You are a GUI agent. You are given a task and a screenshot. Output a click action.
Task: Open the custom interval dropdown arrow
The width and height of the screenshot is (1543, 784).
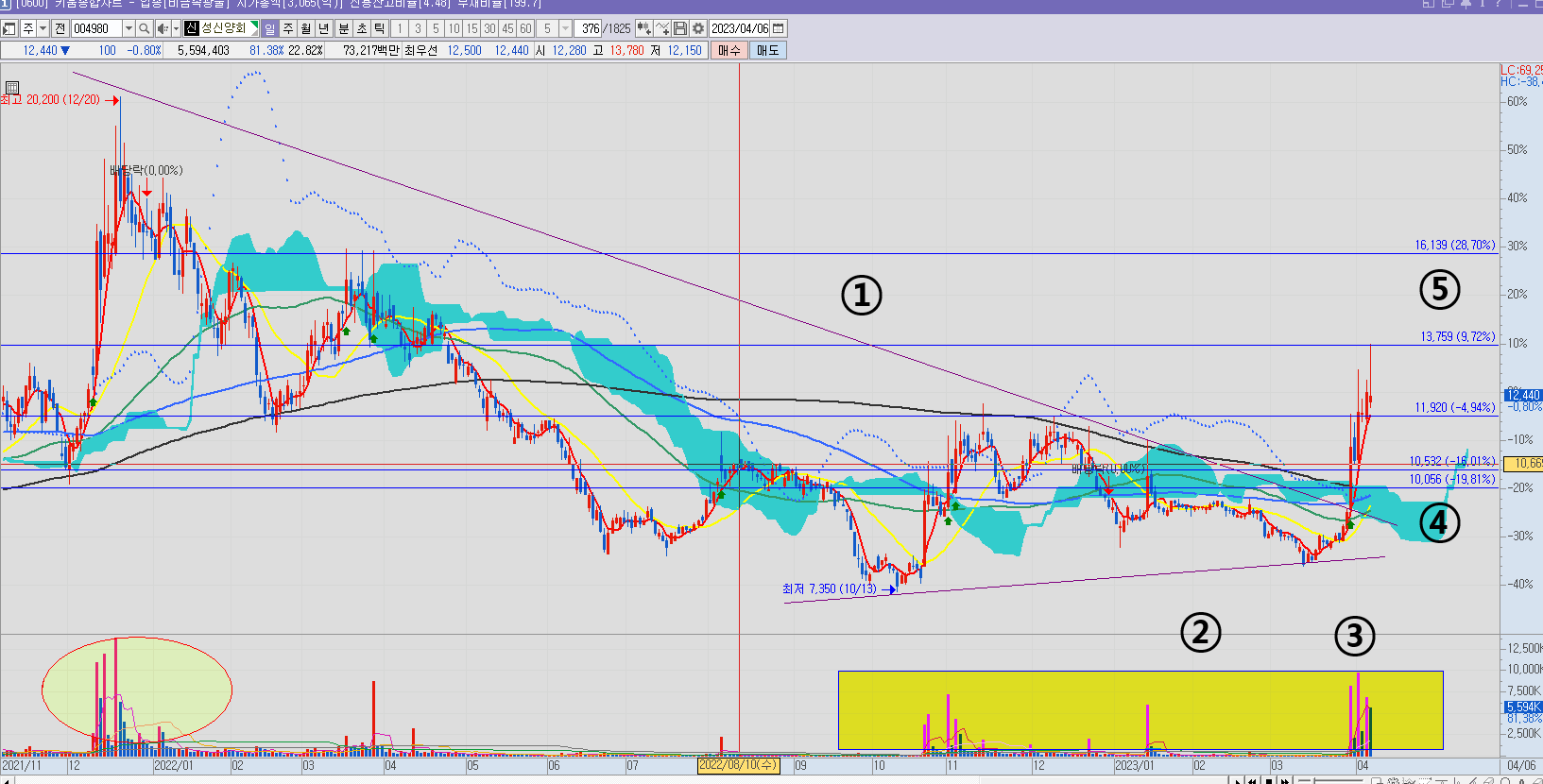(565, 28)
